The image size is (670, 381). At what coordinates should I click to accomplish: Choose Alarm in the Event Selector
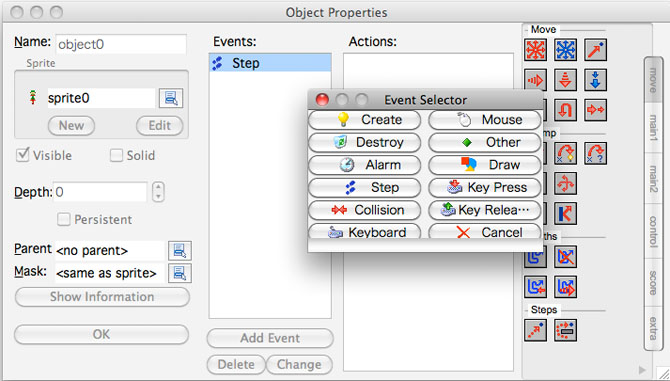[364, 165]
